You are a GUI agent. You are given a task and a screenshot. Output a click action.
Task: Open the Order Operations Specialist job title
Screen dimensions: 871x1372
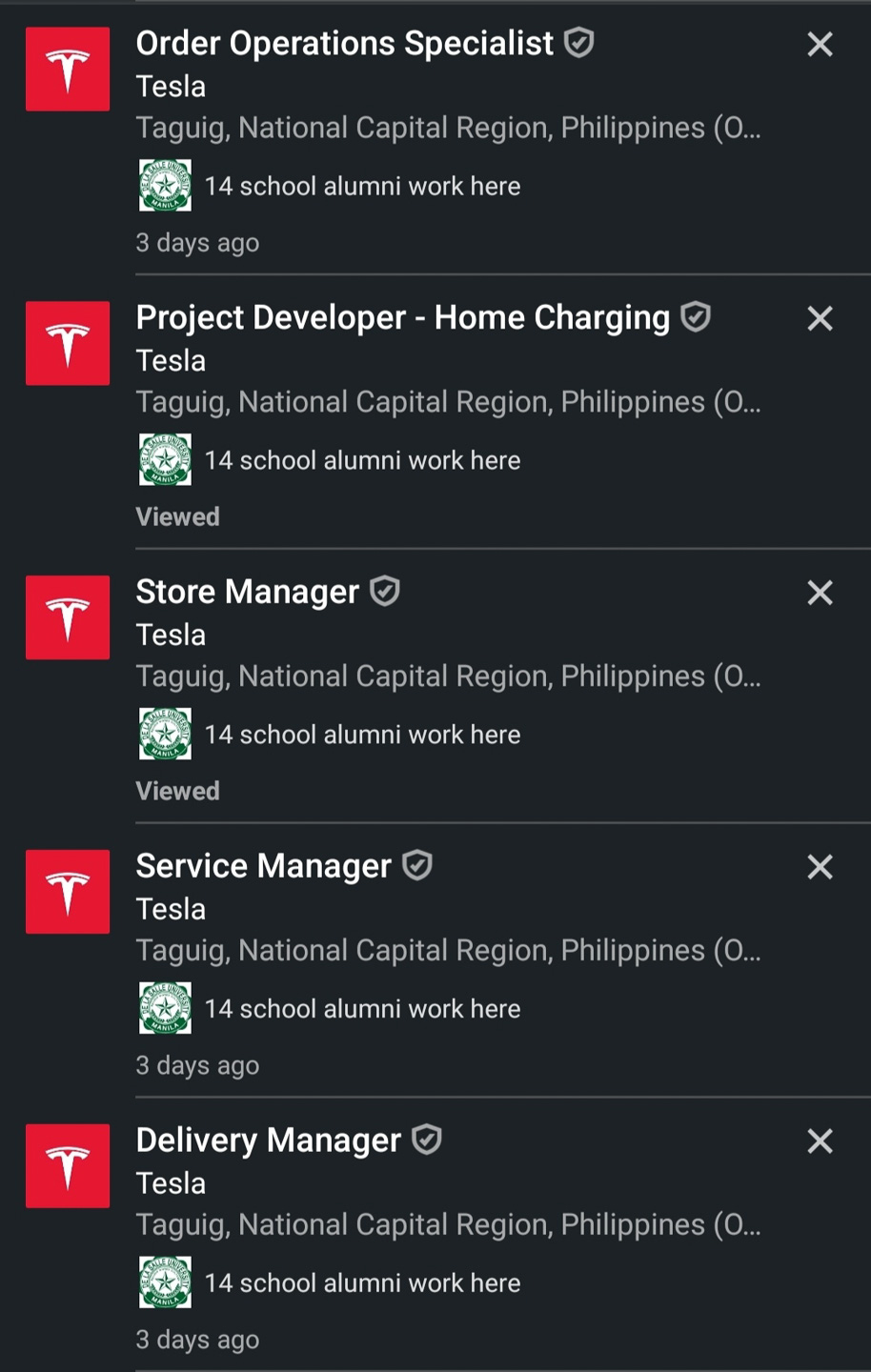click(x=344, y=44)
